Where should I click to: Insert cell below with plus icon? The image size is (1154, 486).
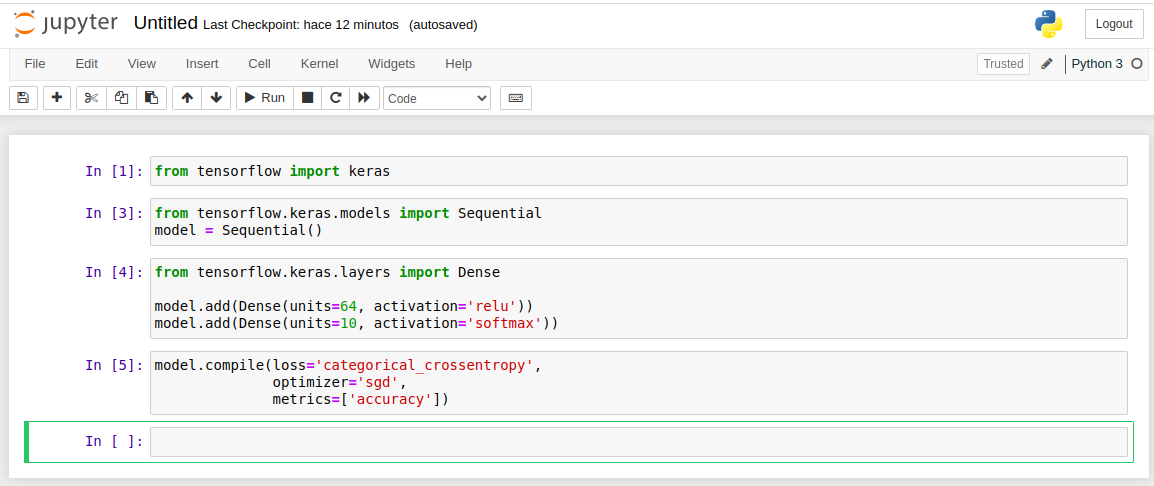(x=57, y=98)
